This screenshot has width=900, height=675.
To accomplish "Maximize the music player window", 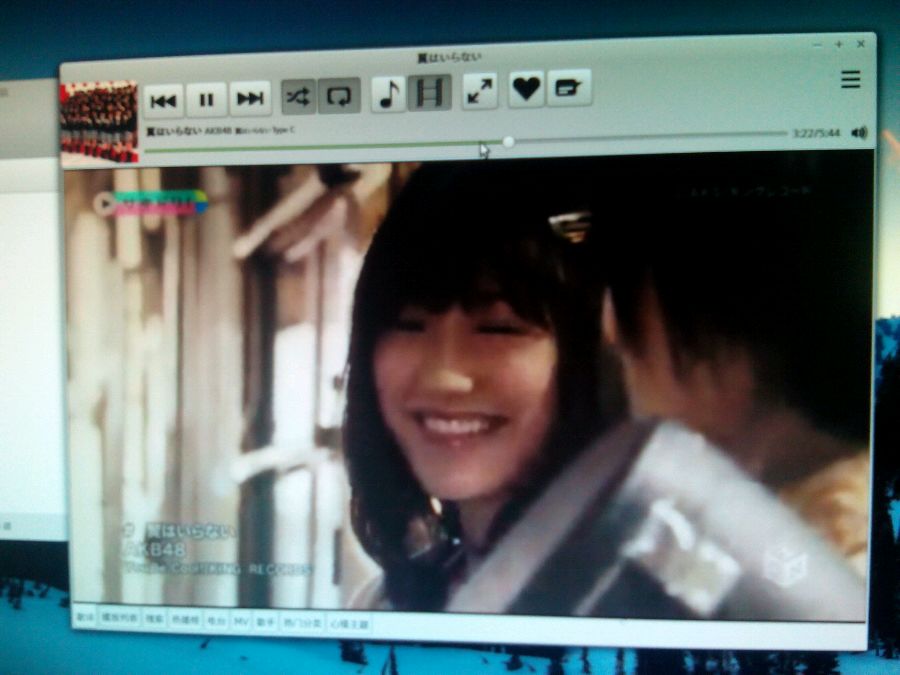I will [x=839, y=44].
